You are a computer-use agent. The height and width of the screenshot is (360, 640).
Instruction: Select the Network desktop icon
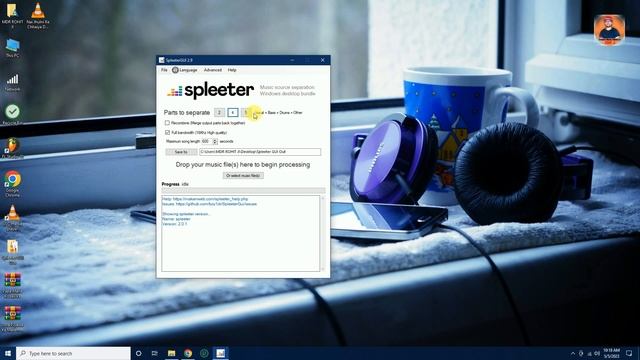pos(12,82)
